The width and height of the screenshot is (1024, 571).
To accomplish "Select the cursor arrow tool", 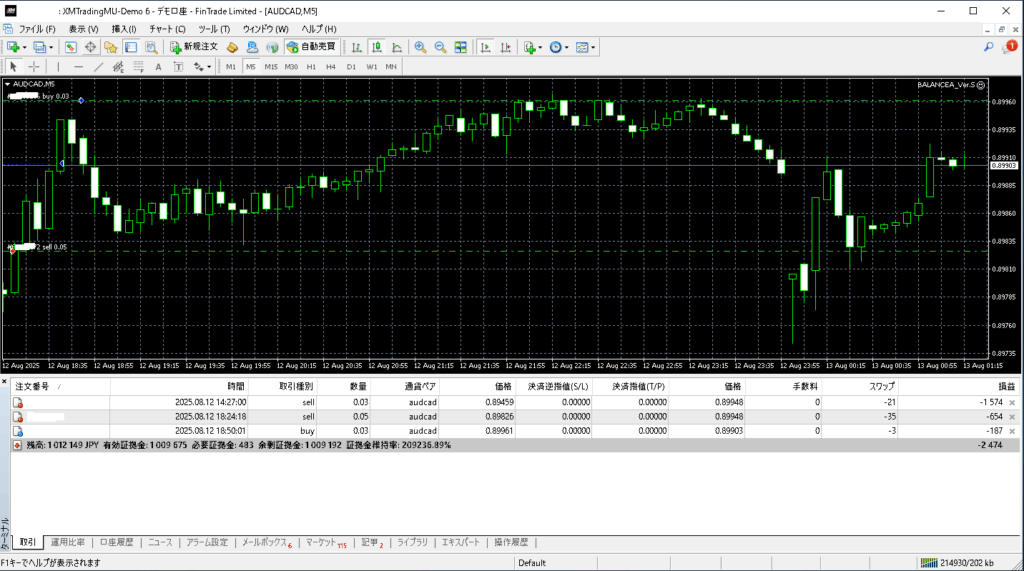I will 13,67.
